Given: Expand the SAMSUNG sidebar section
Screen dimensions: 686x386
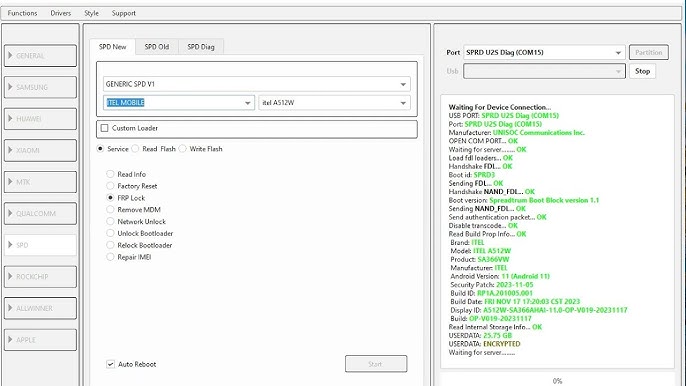Looking at the screenshot, I should click(x=40, y=87).
